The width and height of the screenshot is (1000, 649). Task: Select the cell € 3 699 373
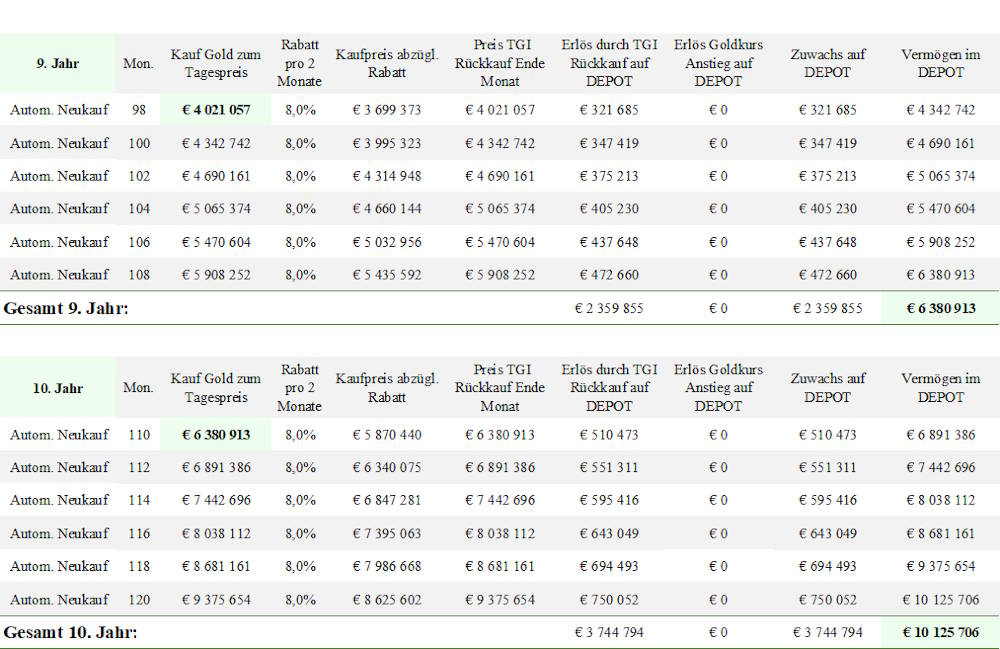click(x=386, y=110)
